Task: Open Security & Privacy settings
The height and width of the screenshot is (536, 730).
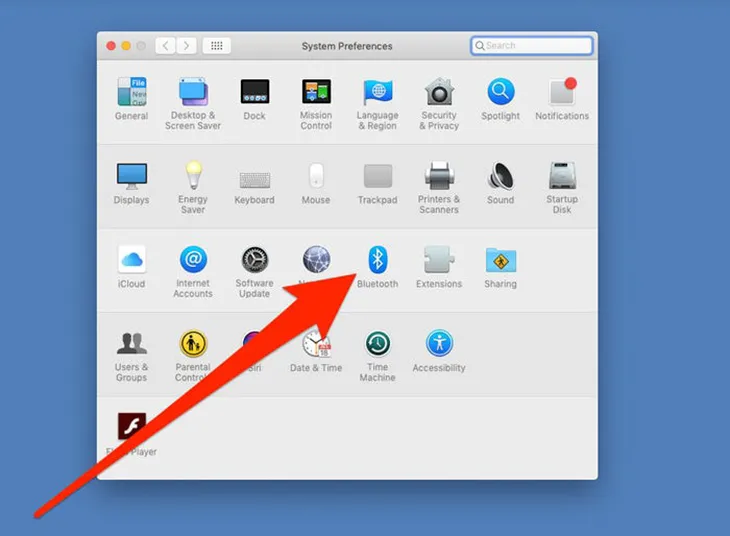Action: click(x=439, y=93)
